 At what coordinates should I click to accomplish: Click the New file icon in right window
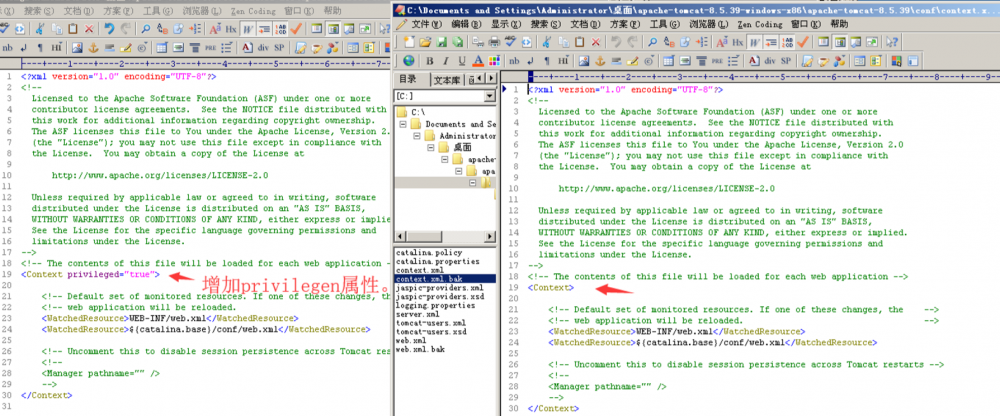[408, 41]
